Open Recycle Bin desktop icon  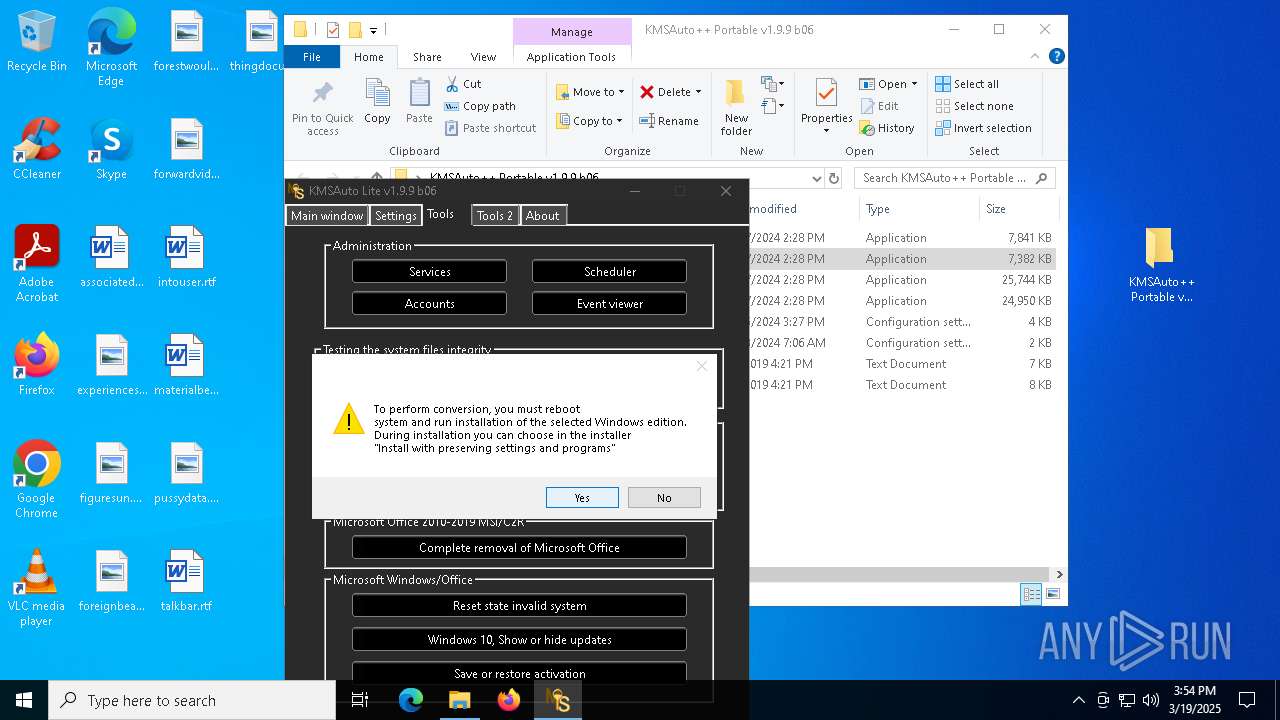click(x=37, y=42)
